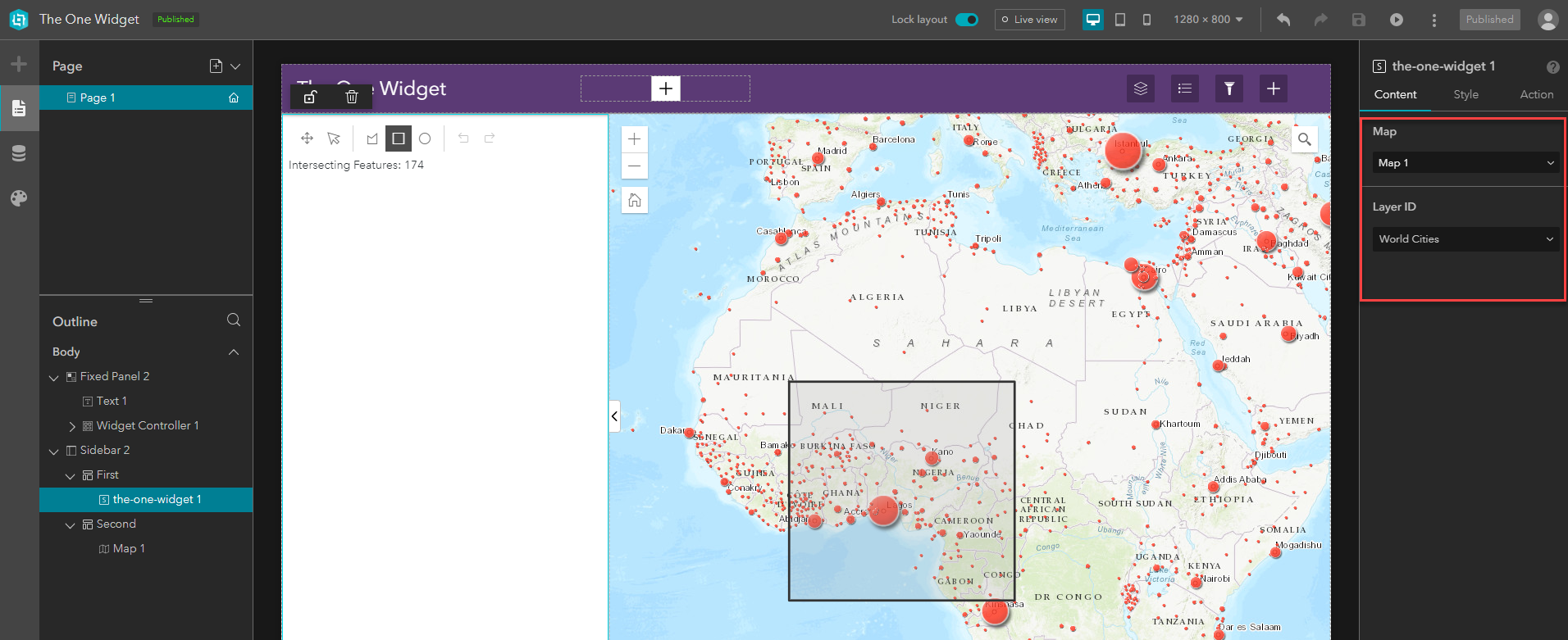Choose the polygon draw tool
Viewport: 1568px width, 640px height.
click(x=372, y=138)
